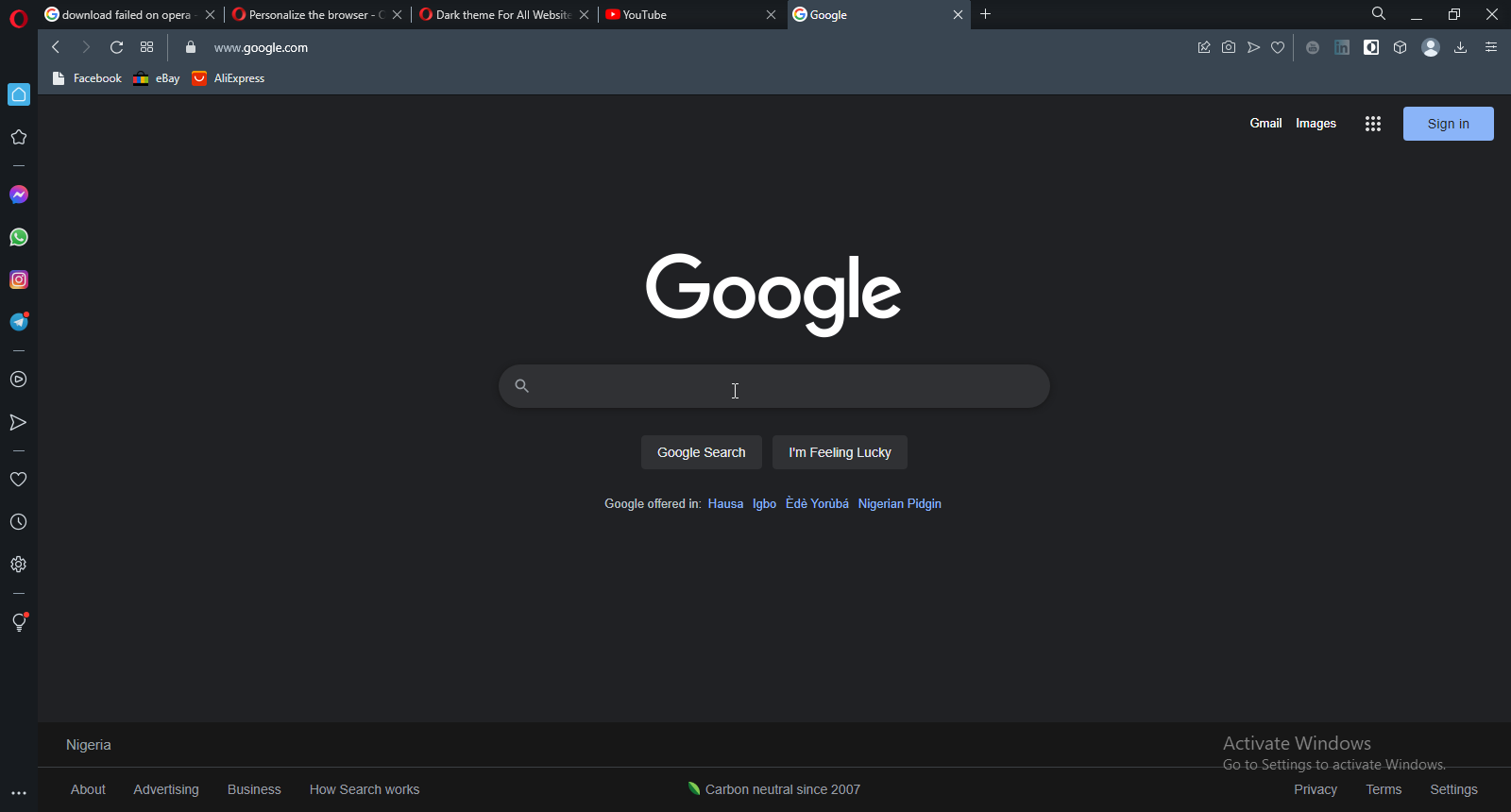Take a snapshot with camera icon
Image resolution: width=1511 pixels, height=812 pixels.
[x=1229, y=47]
